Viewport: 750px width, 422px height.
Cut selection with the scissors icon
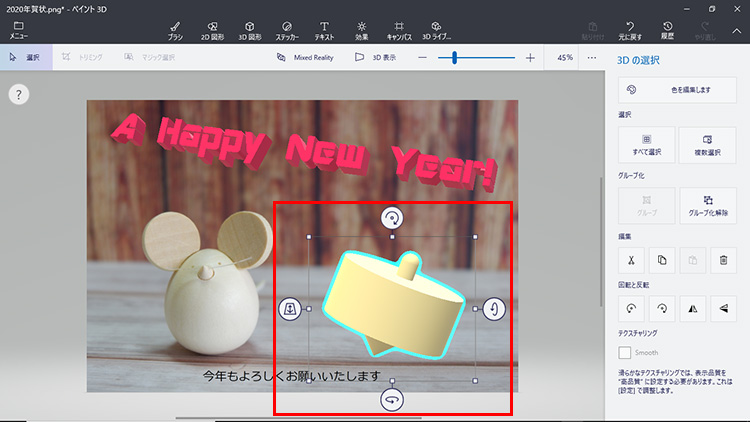[x=632, y=260]
